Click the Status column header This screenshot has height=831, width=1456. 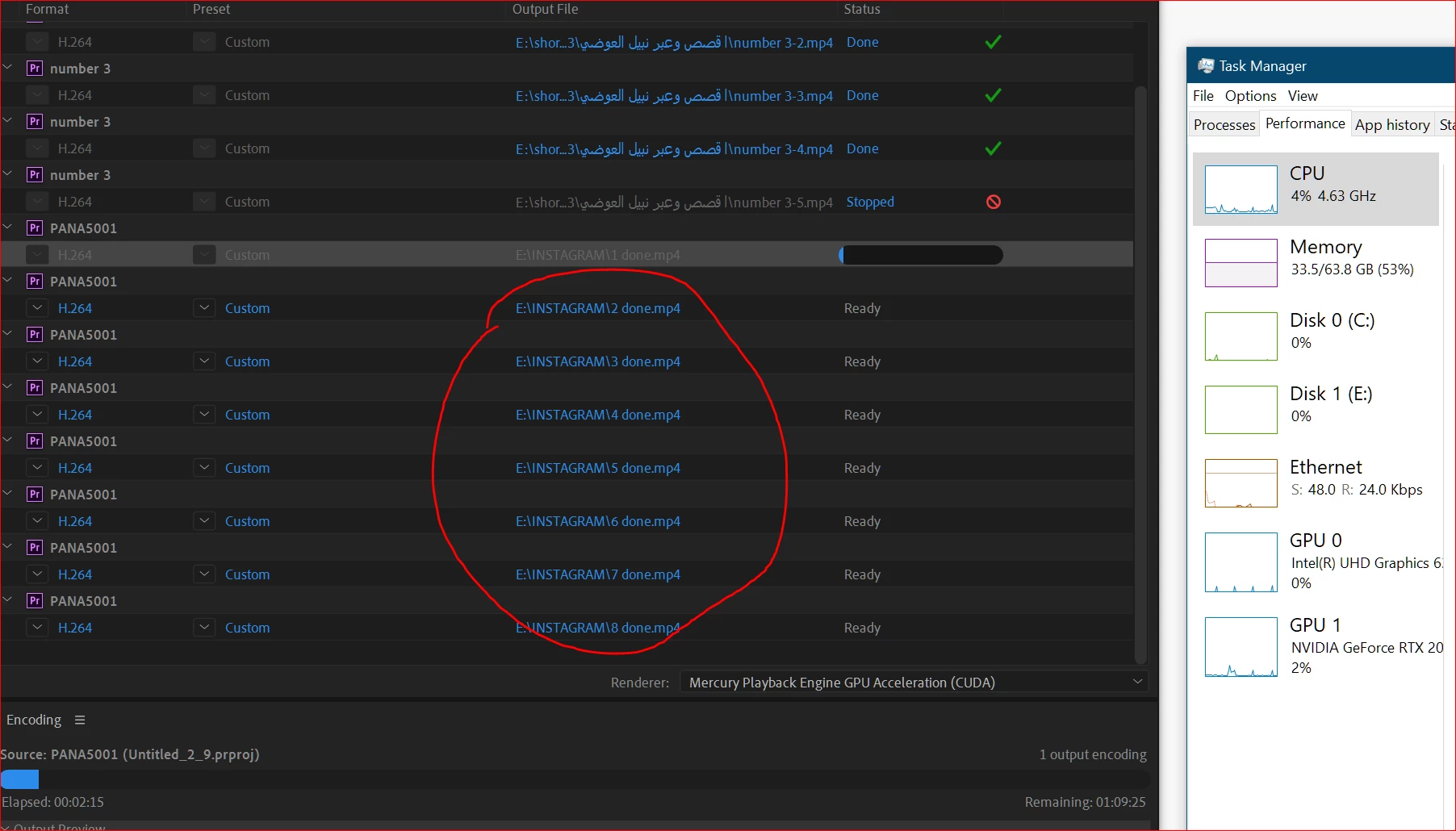[x=862, y=10]
